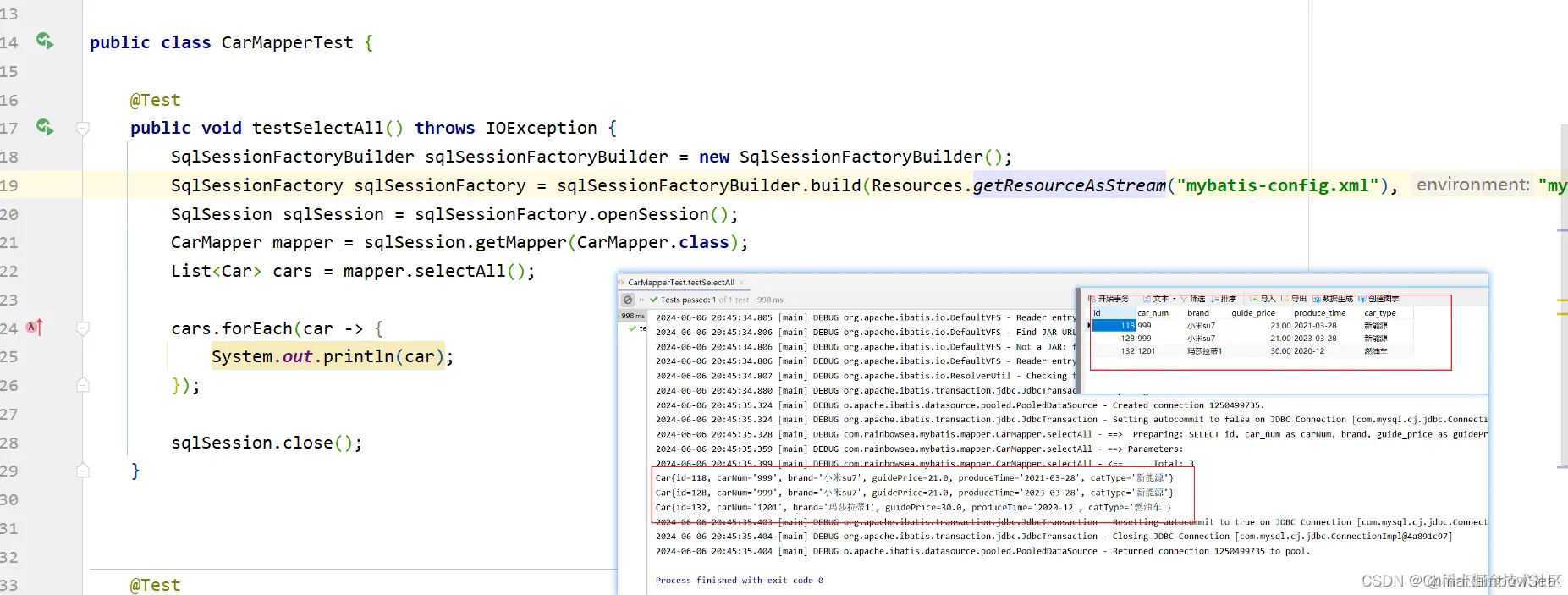Image resolution: width=1568 pixels, height=595 pixels.
Task: Click console output line Car{id=132
Action: (913, 507)
